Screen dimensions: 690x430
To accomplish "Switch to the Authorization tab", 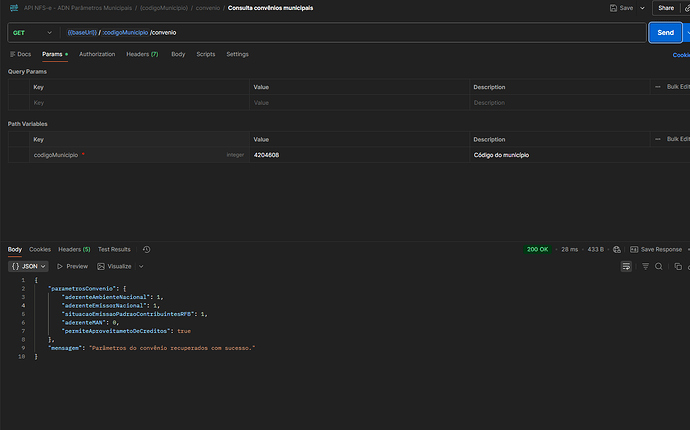I will [x=97, y=54].
